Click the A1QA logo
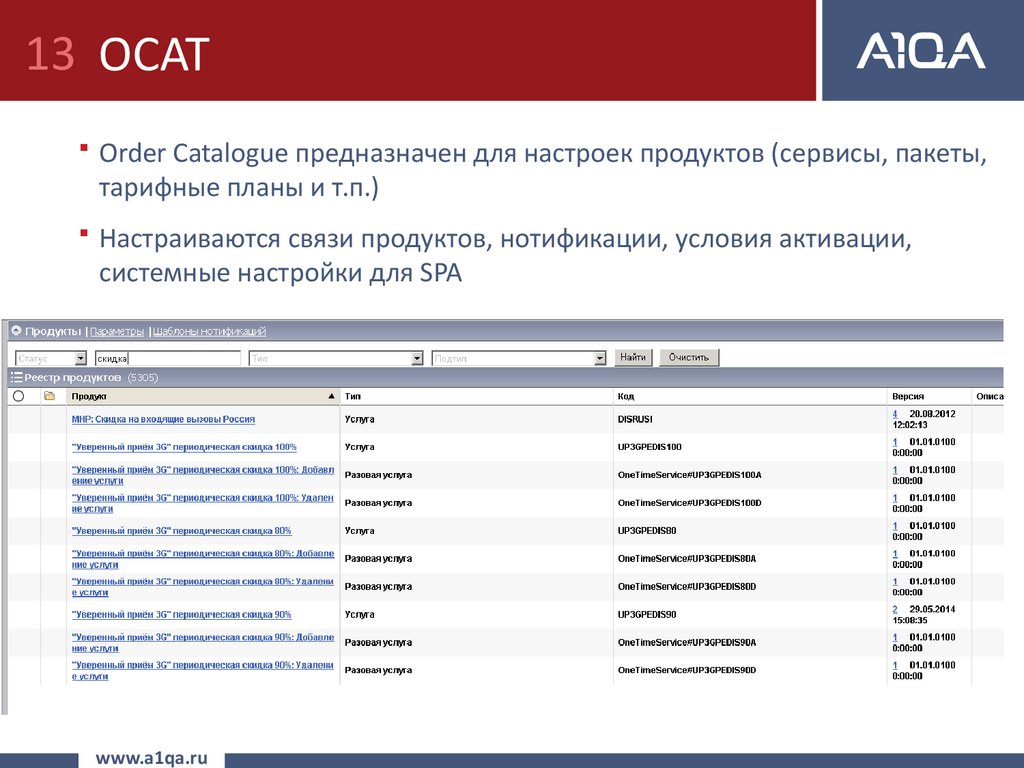 pos(921,51)
